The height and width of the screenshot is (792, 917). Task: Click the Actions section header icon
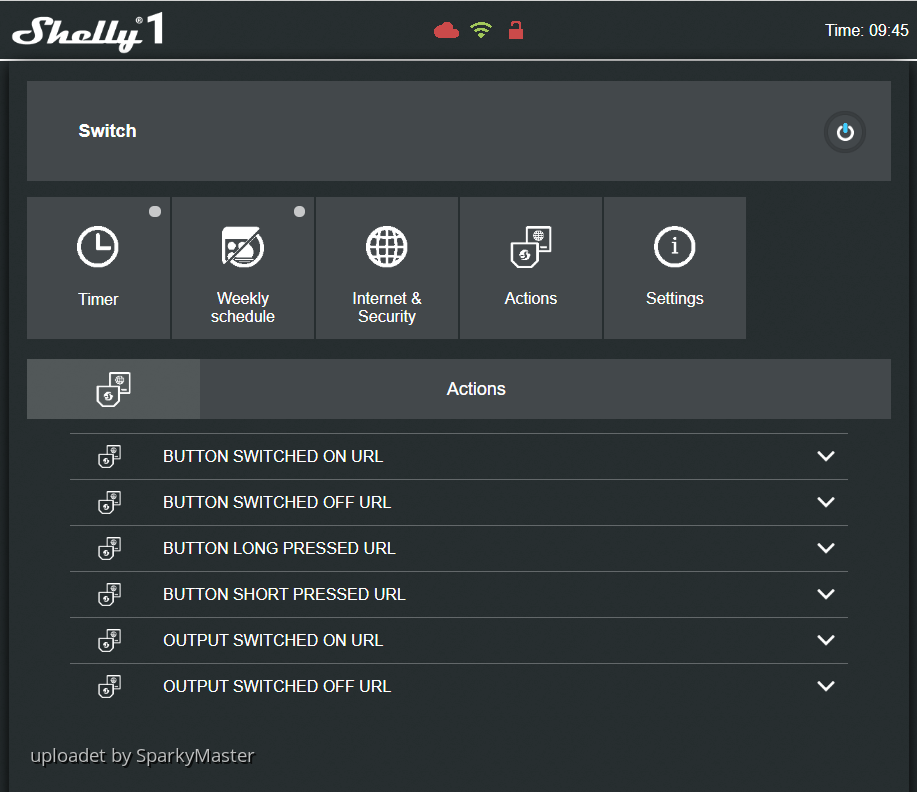pos(114,389)
